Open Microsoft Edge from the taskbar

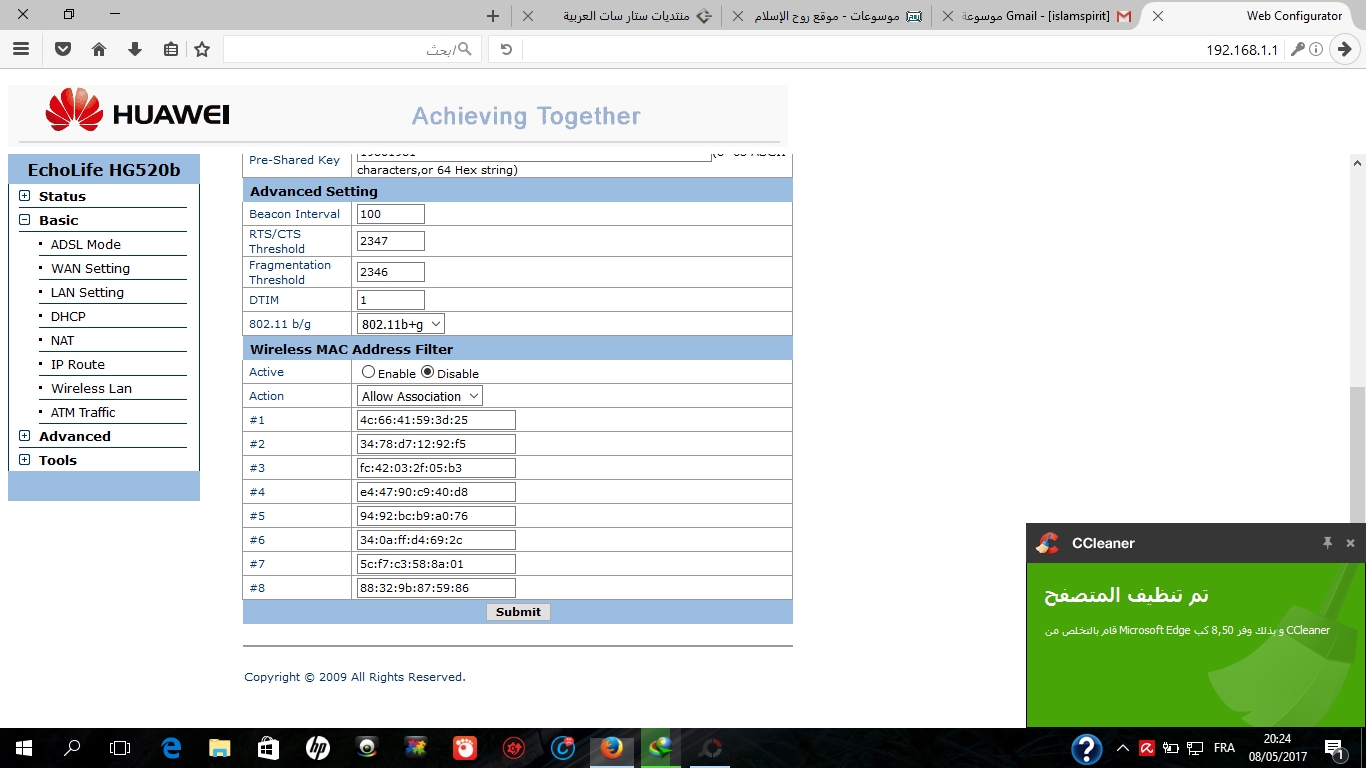tap(171, 747)
